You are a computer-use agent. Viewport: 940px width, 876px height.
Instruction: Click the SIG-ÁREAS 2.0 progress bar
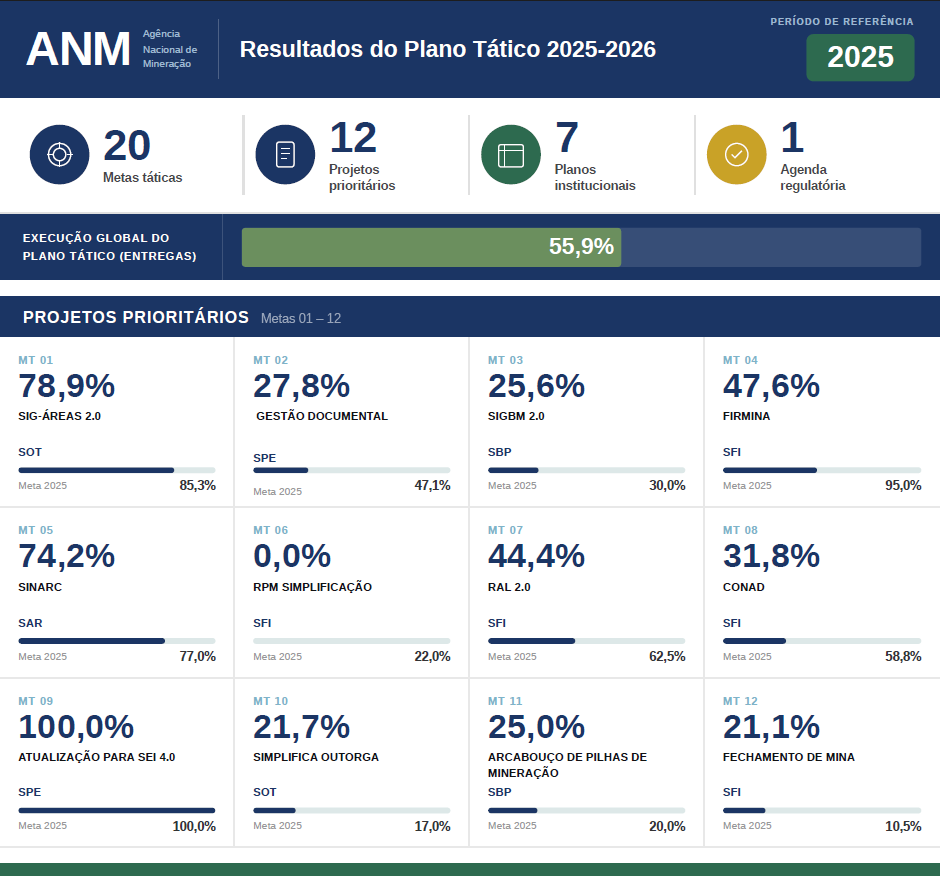click(x=117, y=470)
